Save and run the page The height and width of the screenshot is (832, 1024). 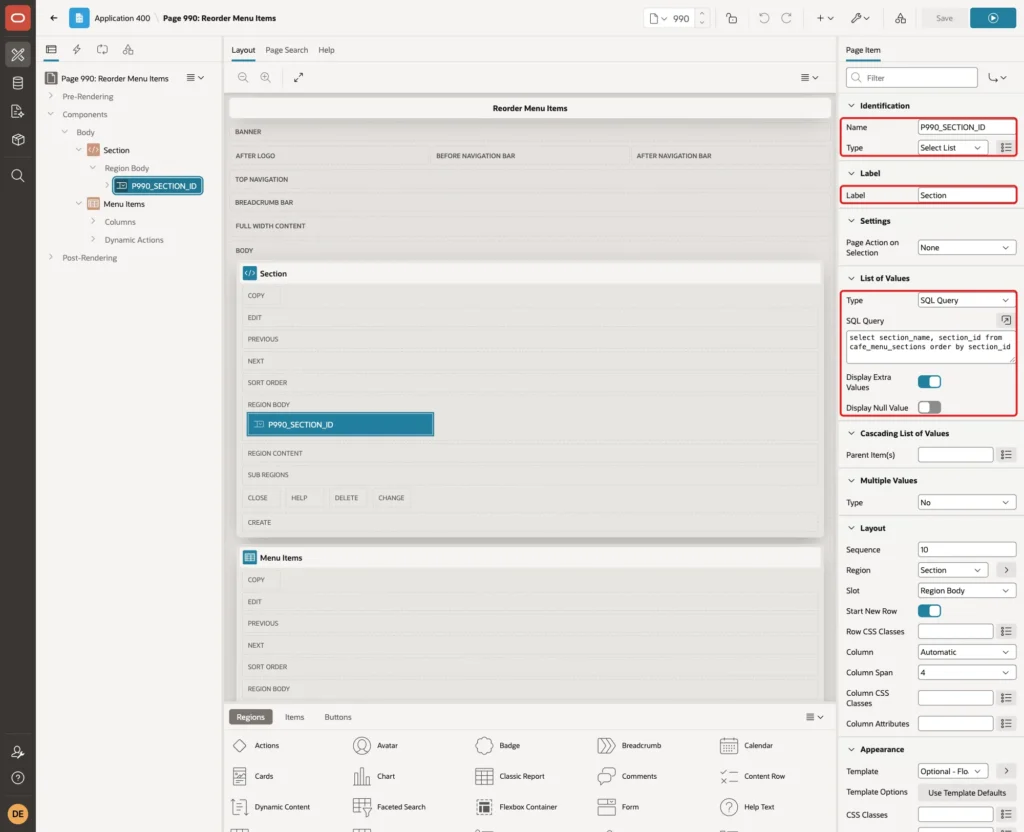pyautogui.click(x=993, y=18)
